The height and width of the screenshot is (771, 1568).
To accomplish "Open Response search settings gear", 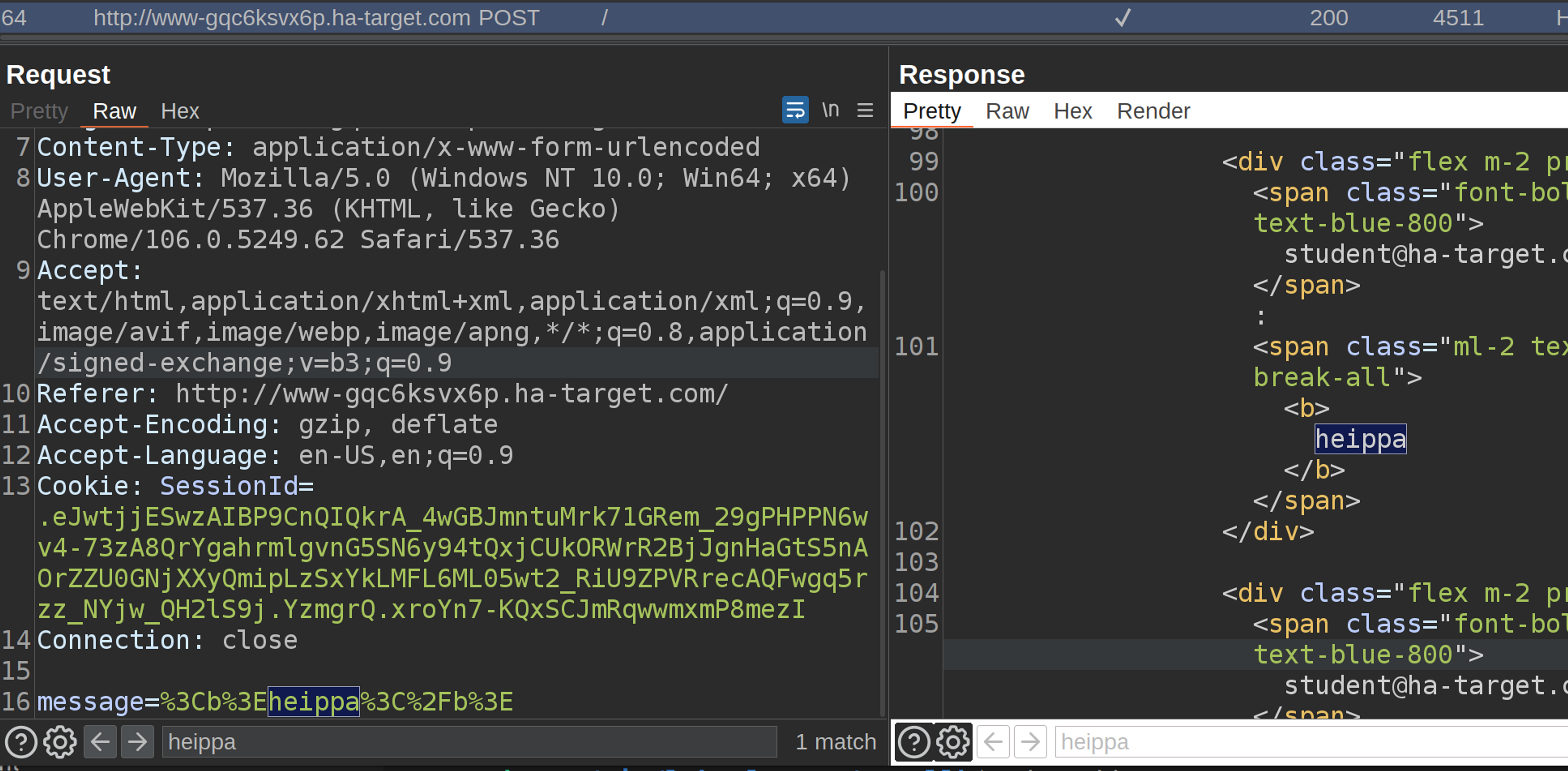I will (953, 742).
